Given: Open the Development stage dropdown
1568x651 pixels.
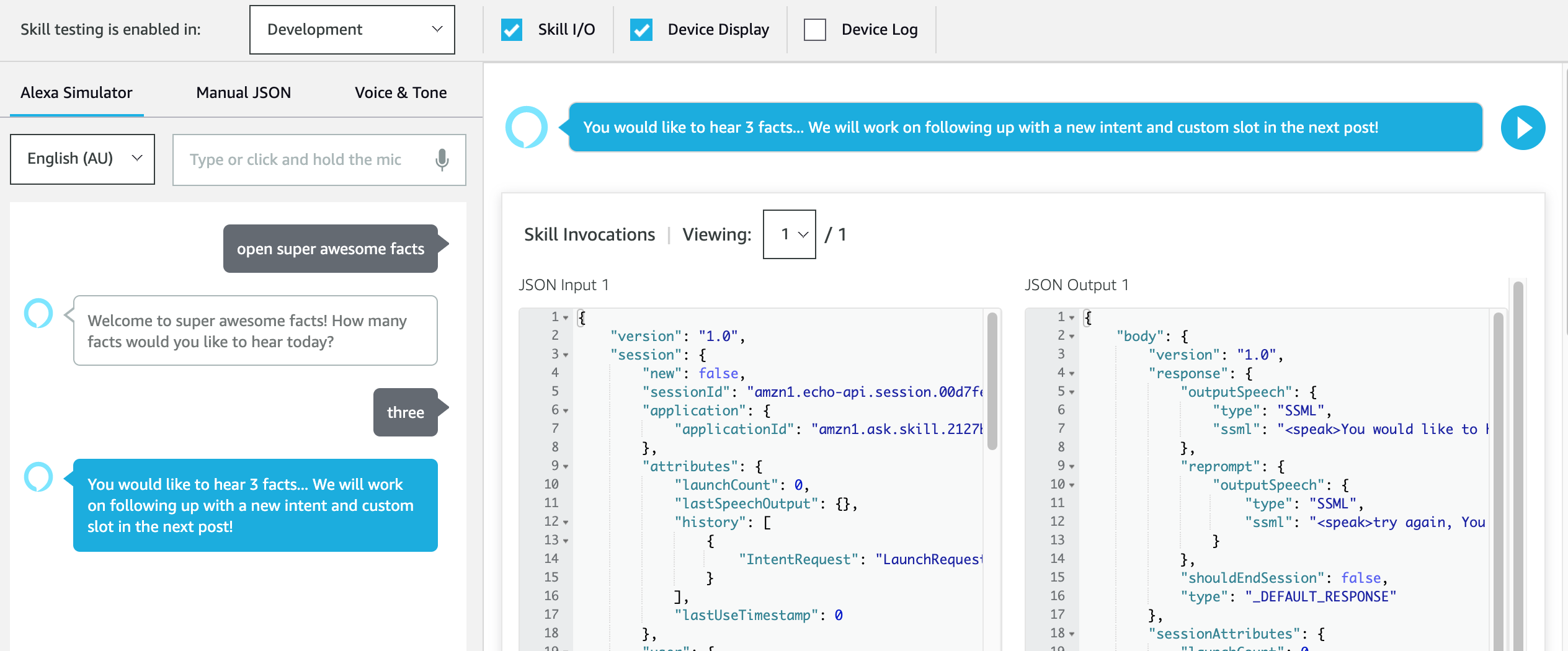Looking at the screenshot, I should 352,30.
